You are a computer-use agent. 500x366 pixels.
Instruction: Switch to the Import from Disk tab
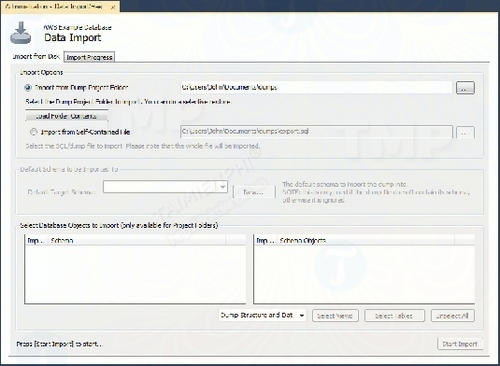click(36, 56)
